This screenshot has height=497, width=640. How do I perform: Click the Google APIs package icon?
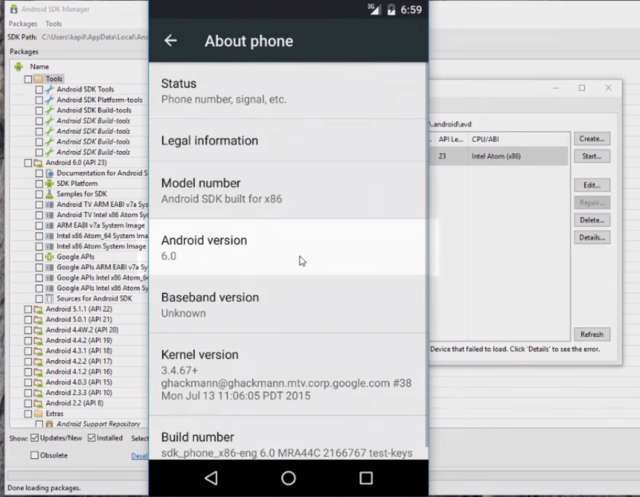50,257
